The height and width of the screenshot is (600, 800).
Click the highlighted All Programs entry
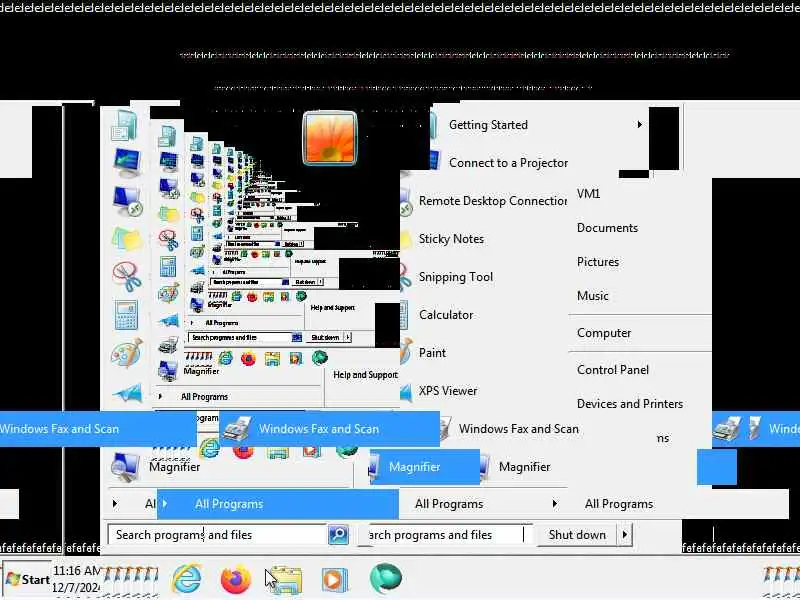[278, 504]
